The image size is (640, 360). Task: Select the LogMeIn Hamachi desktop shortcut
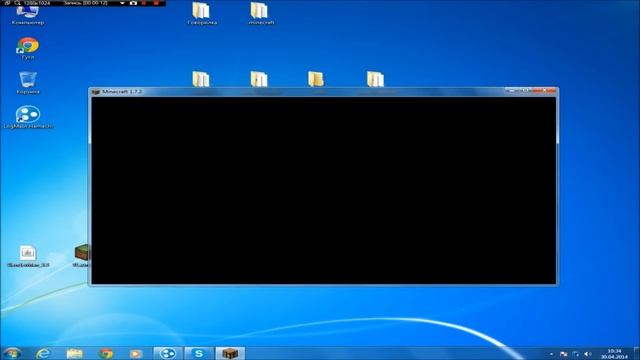(x=28, y=118)
